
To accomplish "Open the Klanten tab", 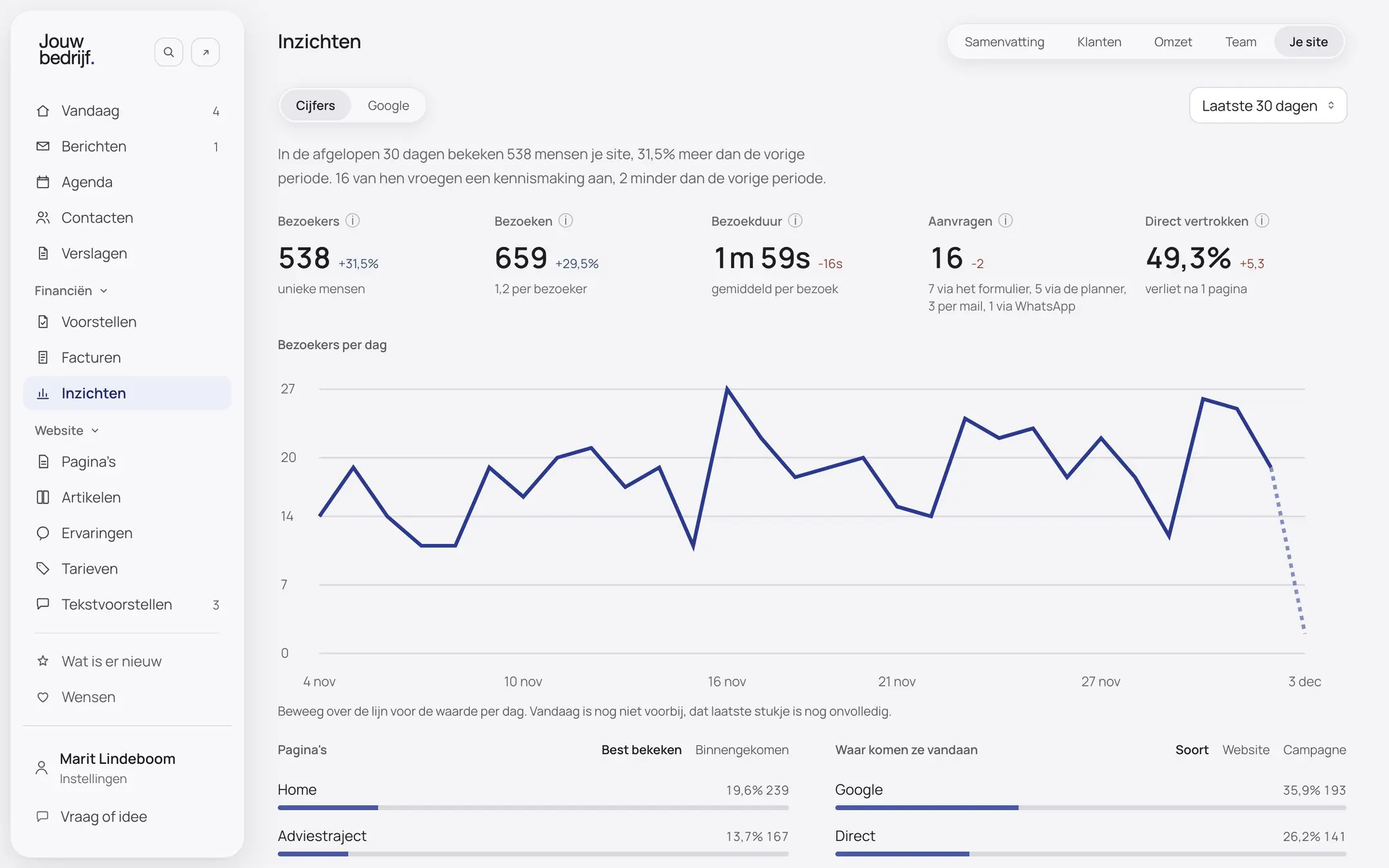I will pyautogui.click(x=1099, y=42).
